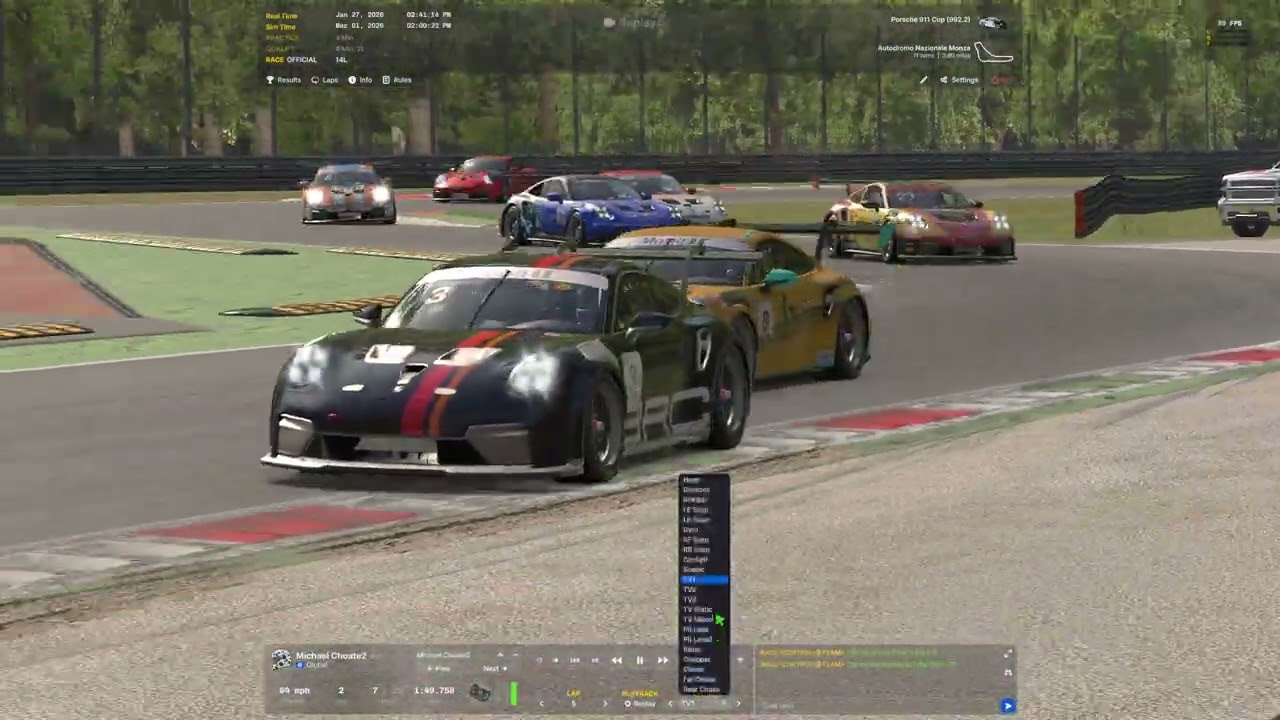
Task: Click the Monza track outline icon
Action: [x=993, y=51]
